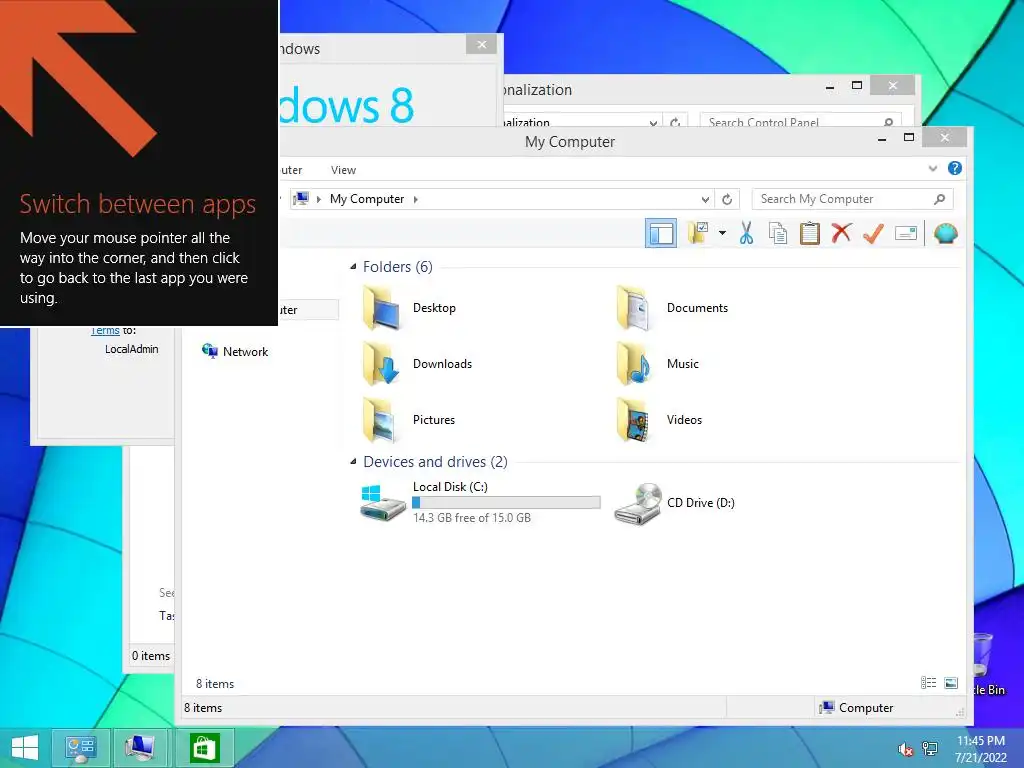
Task: Click the magnifier in Search My Computer
Action: (939, 199)
